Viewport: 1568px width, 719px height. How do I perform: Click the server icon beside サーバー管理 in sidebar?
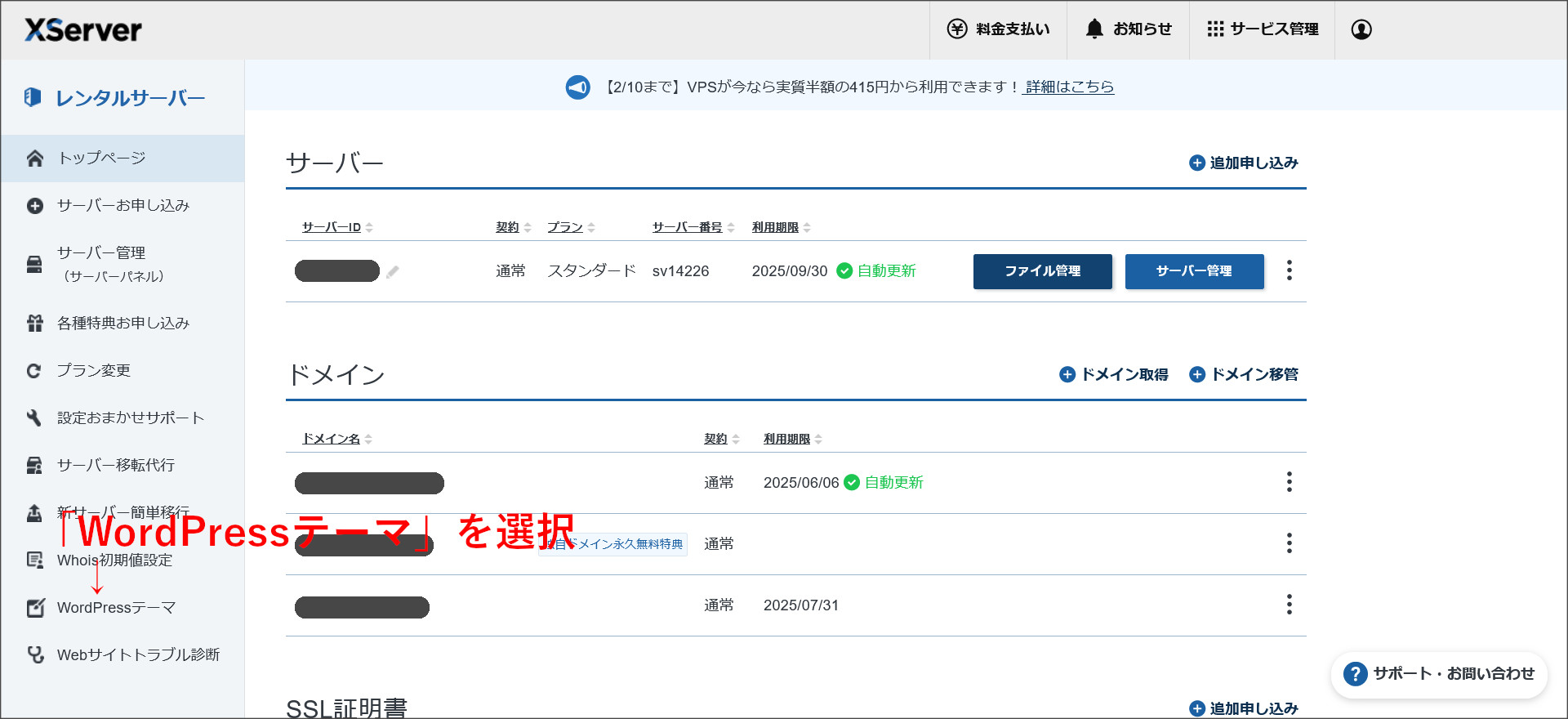34,265
